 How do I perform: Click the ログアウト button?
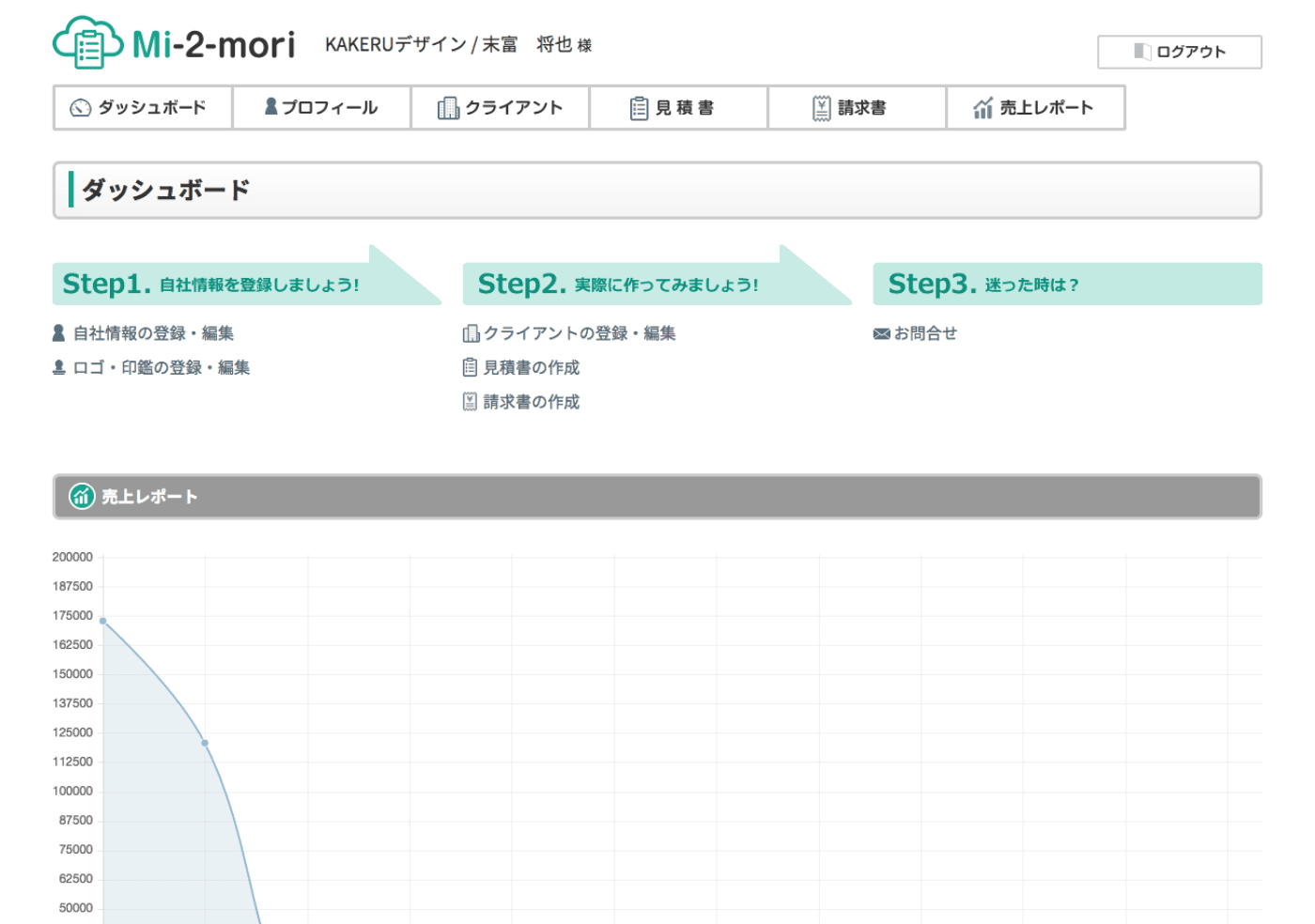tap(1180, 52)
